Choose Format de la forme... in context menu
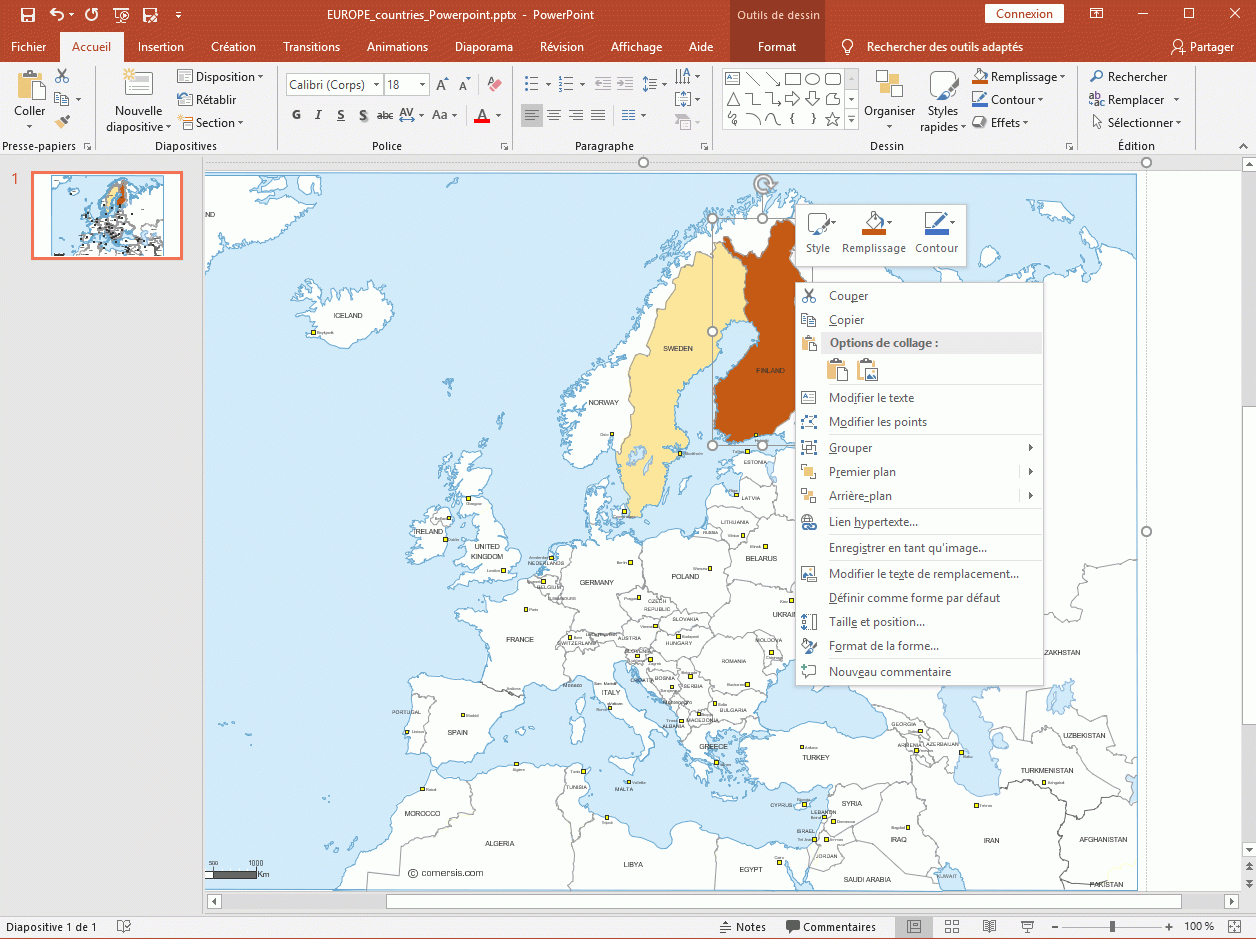1256x939 pixels. coord(883,646)
